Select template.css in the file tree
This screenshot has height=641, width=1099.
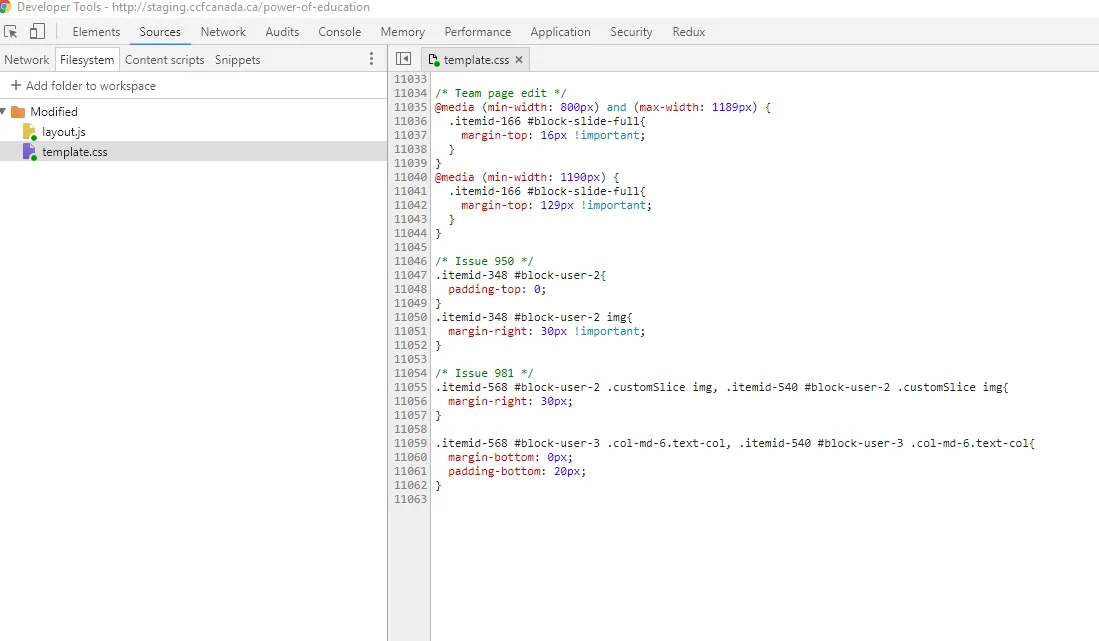pyautogui.click(x=74, y=152)
